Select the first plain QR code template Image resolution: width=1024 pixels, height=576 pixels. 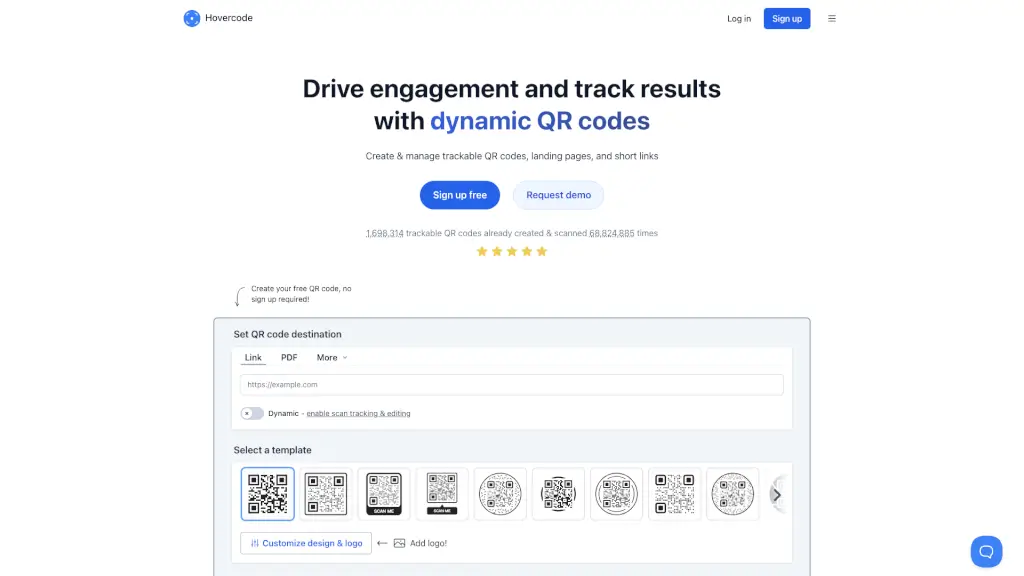268,494
